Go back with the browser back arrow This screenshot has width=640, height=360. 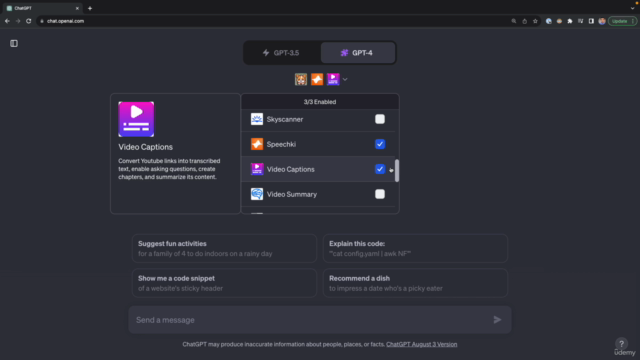(x=7, y=21)
